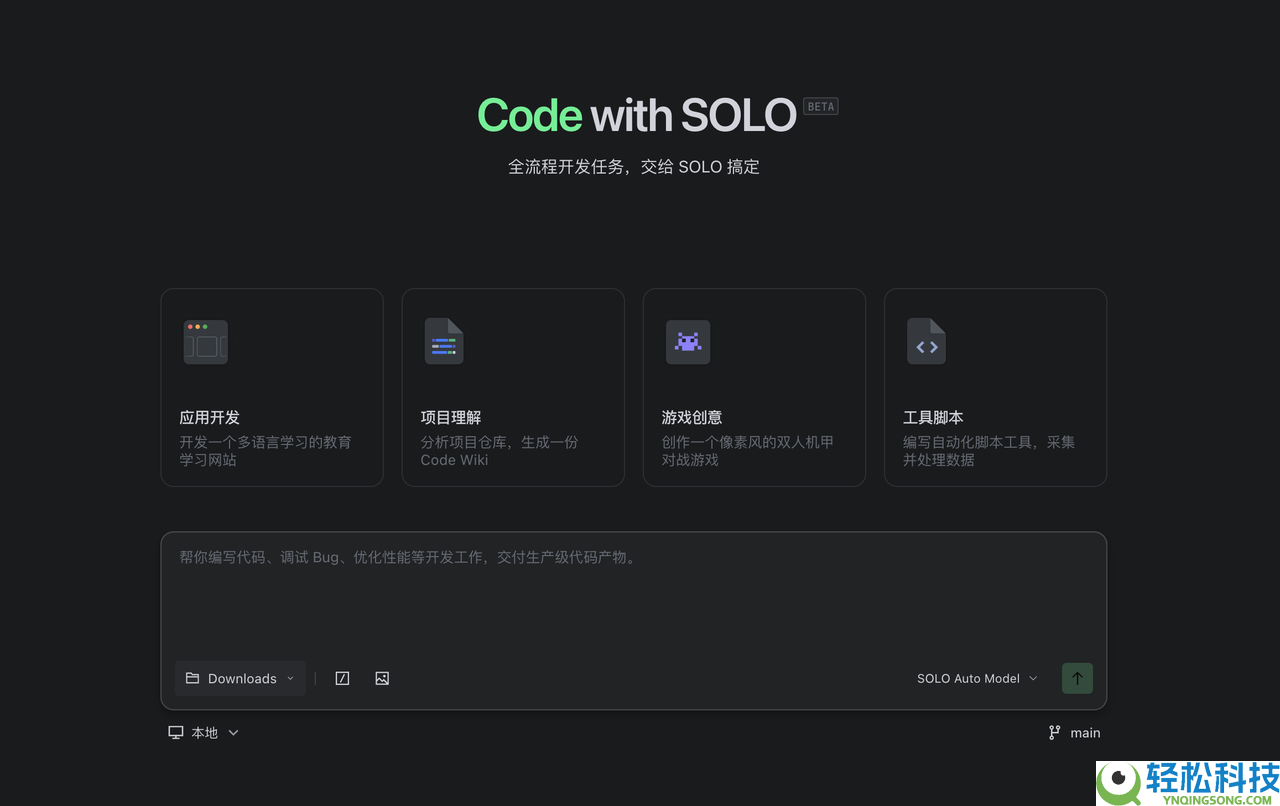
Task: Select the 游戏创意 pixel alien icon
Action: pyautogui.click(x=687, y=342)
